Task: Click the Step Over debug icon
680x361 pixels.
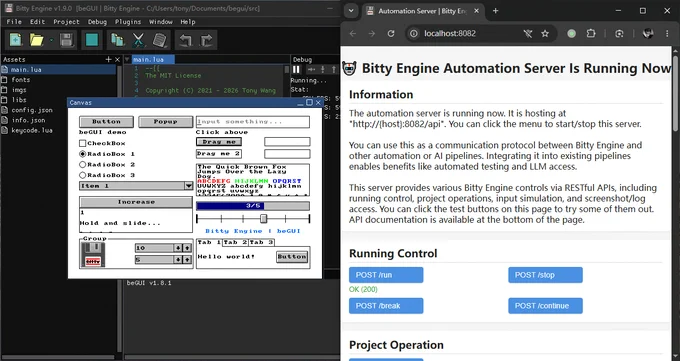Action: pos(311,69)
